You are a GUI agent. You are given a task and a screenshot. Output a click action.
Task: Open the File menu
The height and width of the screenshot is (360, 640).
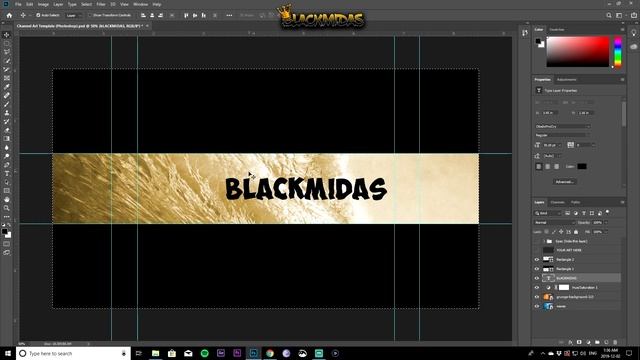coord(18,4)
